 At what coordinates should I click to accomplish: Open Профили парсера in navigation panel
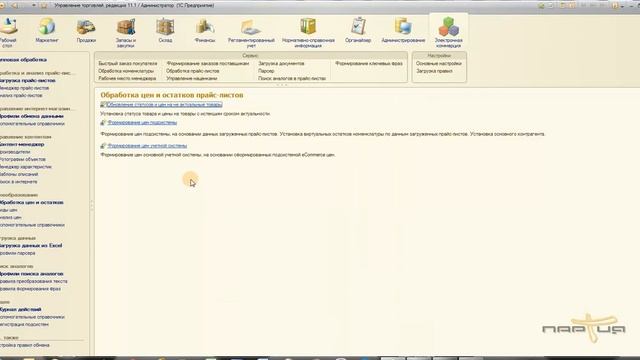(18, 253)
